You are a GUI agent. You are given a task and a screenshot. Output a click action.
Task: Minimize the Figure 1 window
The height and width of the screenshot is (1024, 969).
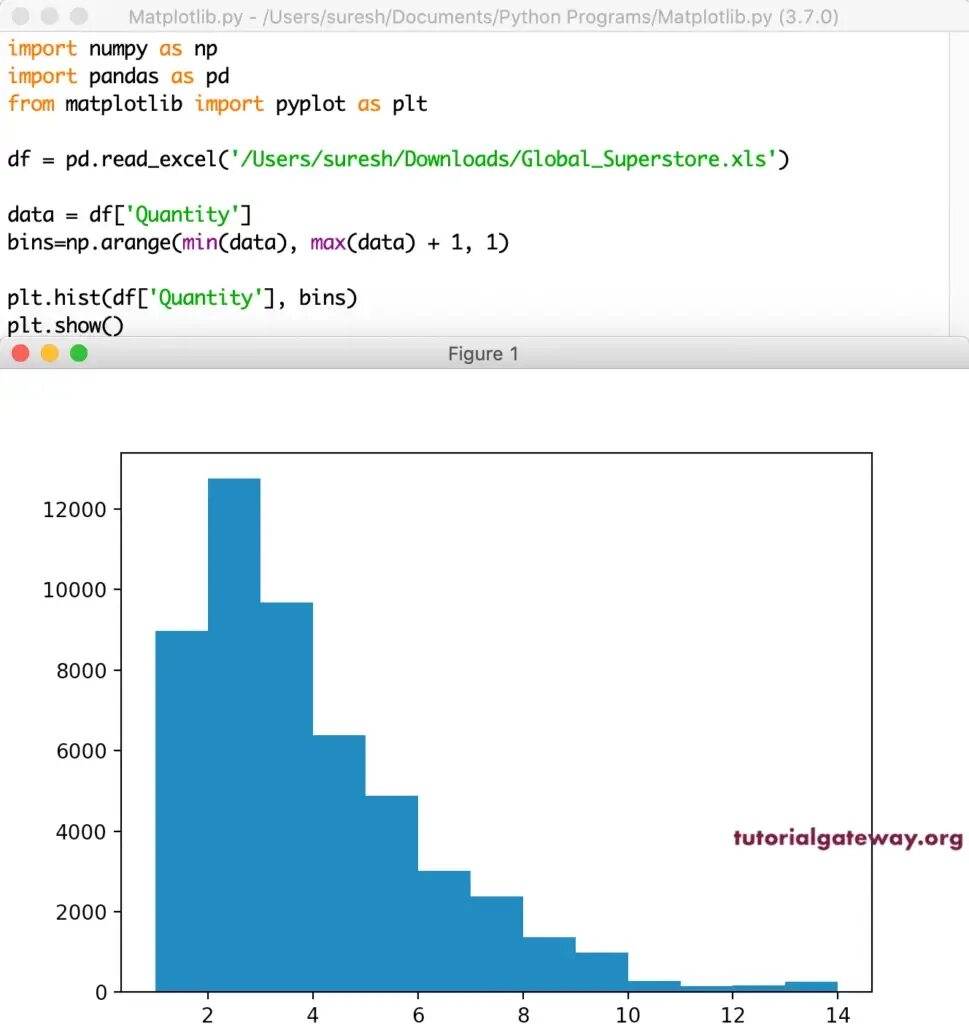click(x=50, y=353)
